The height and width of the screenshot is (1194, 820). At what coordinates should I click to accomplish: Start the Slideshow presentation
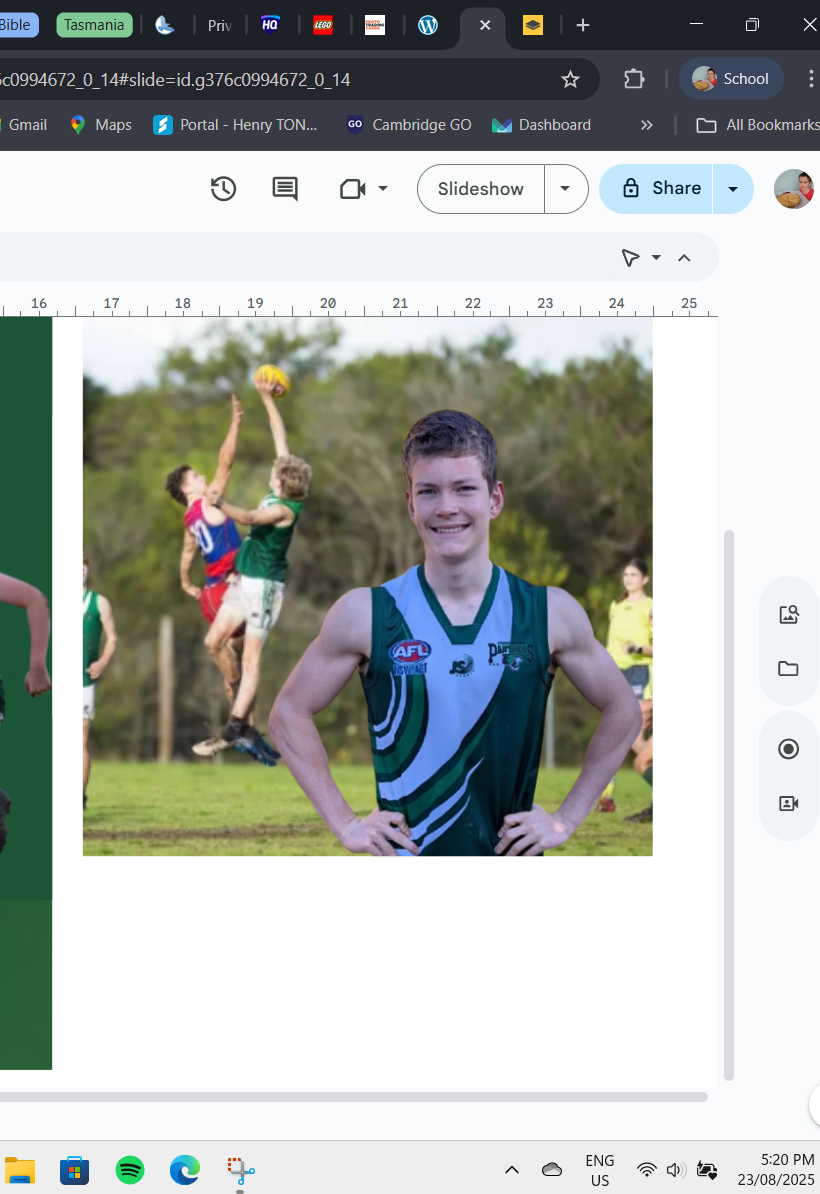pyautogui.click(x=481, y=189)
